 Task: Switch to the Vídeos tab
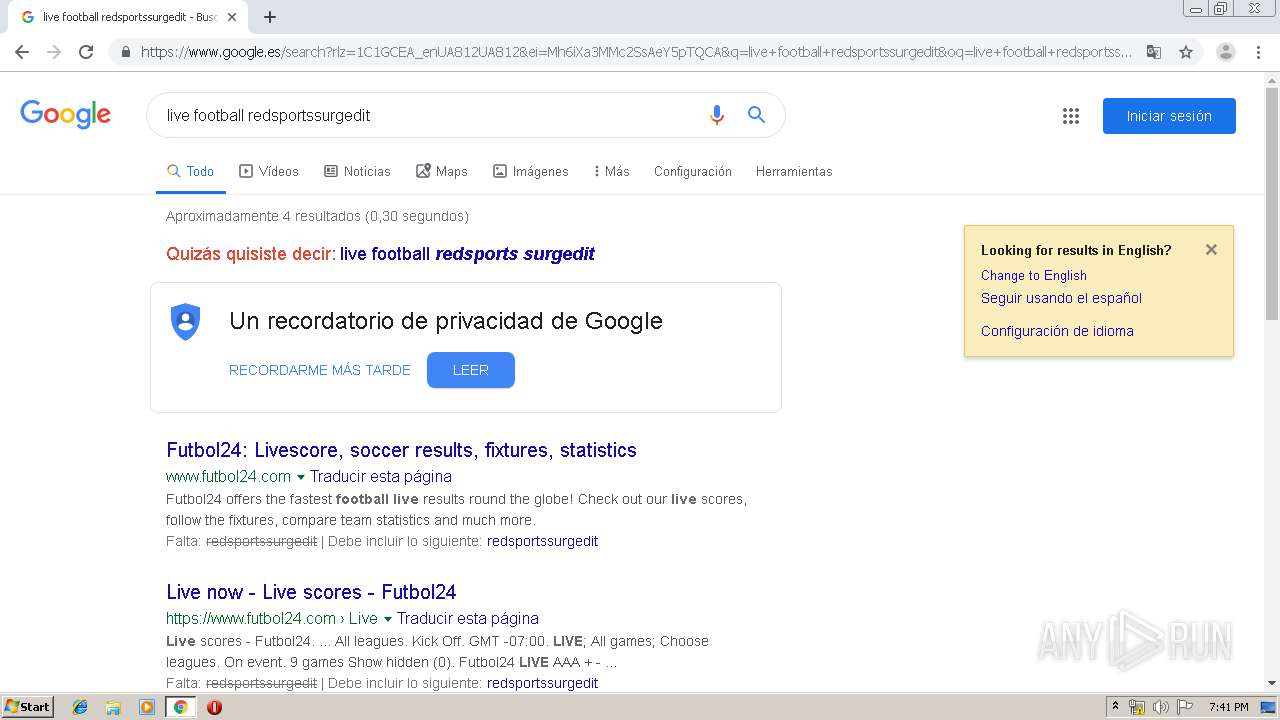(x=269, y=171)
